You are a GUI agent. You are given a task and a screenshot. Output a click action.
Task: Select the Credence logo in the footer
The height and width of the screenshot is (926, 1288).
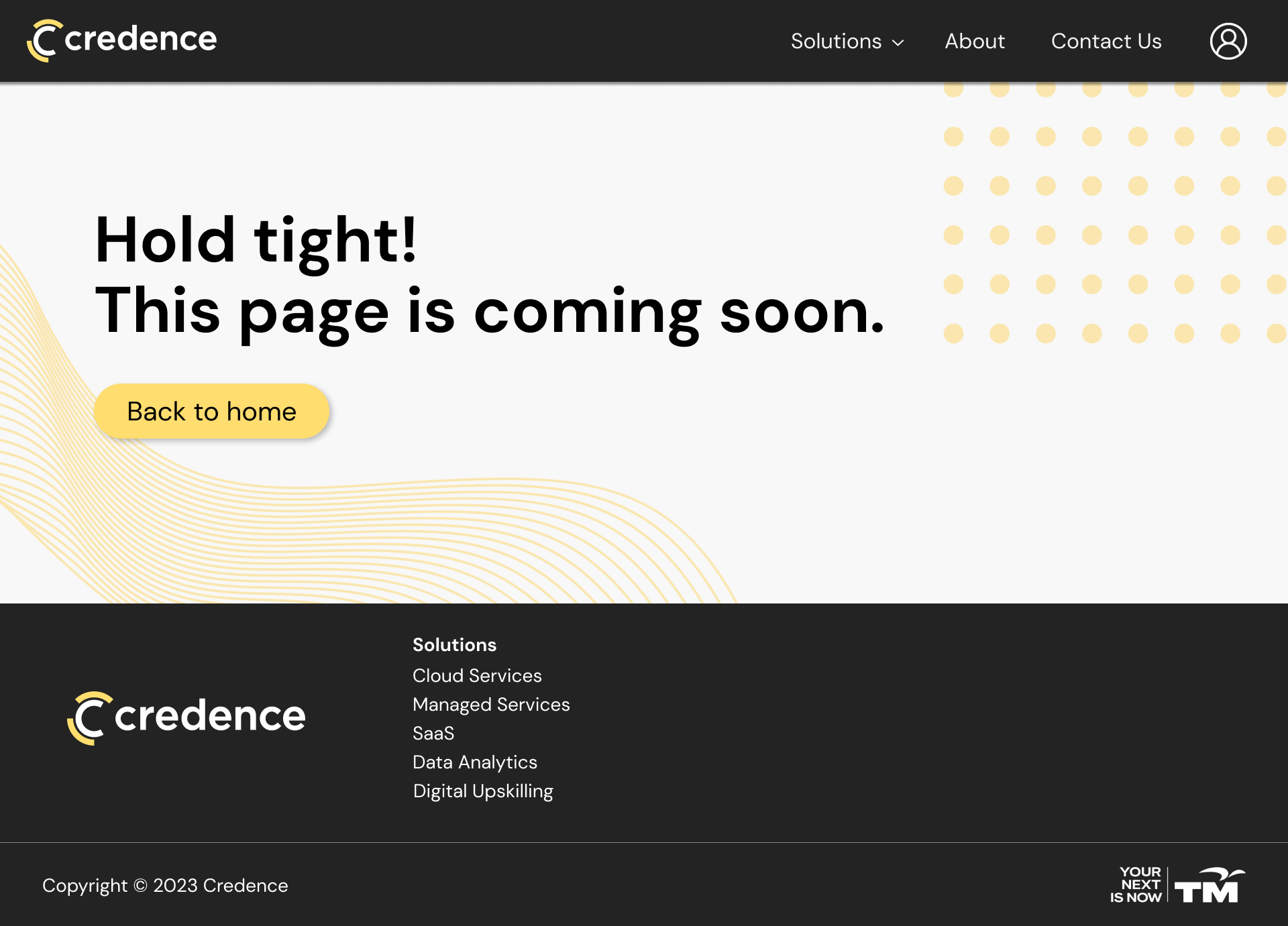pos(188,716)
